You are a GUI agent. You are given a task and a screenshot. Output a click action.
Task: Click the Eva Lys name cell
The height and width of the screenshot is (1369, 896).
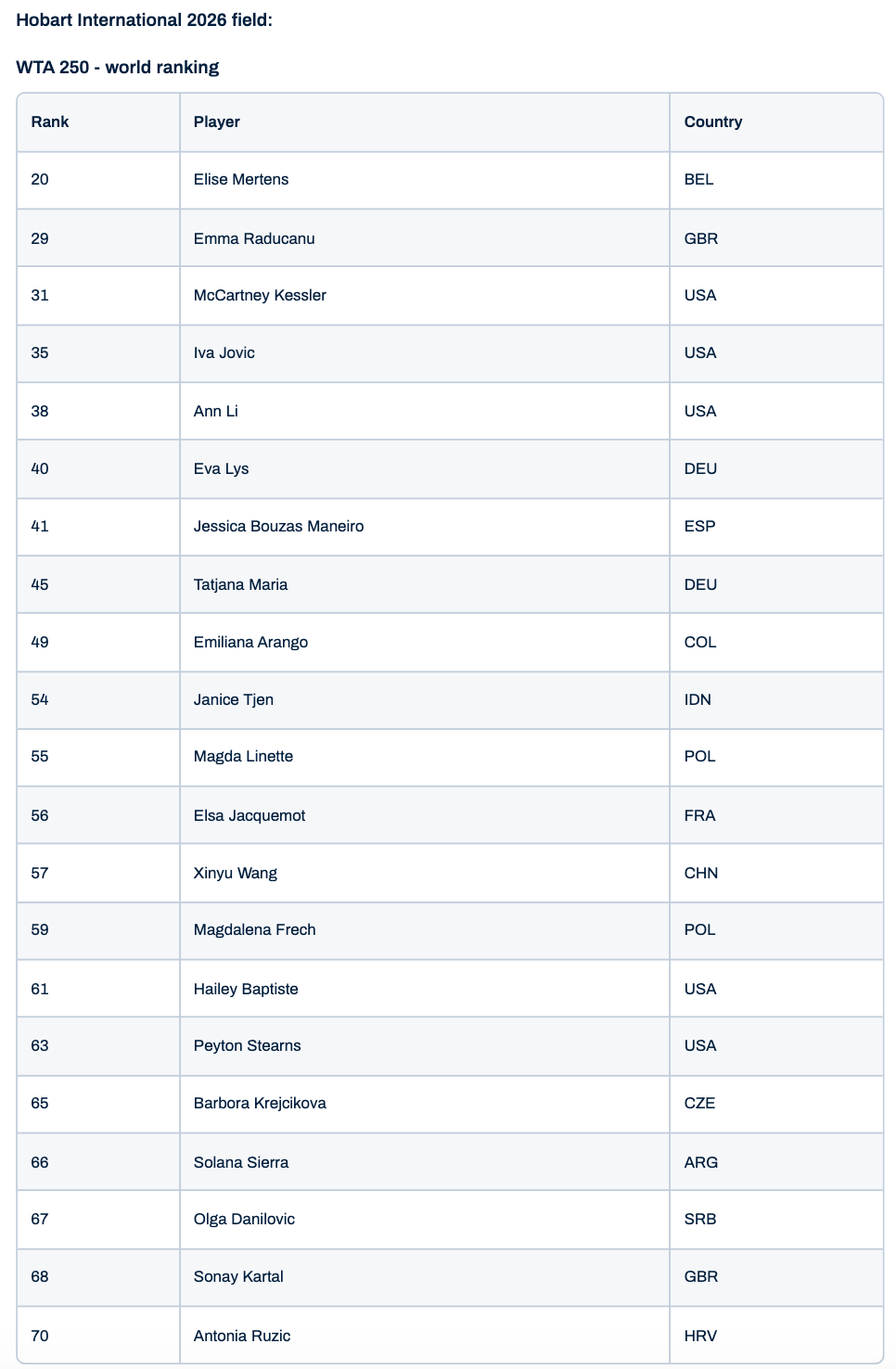coord(221,469)
